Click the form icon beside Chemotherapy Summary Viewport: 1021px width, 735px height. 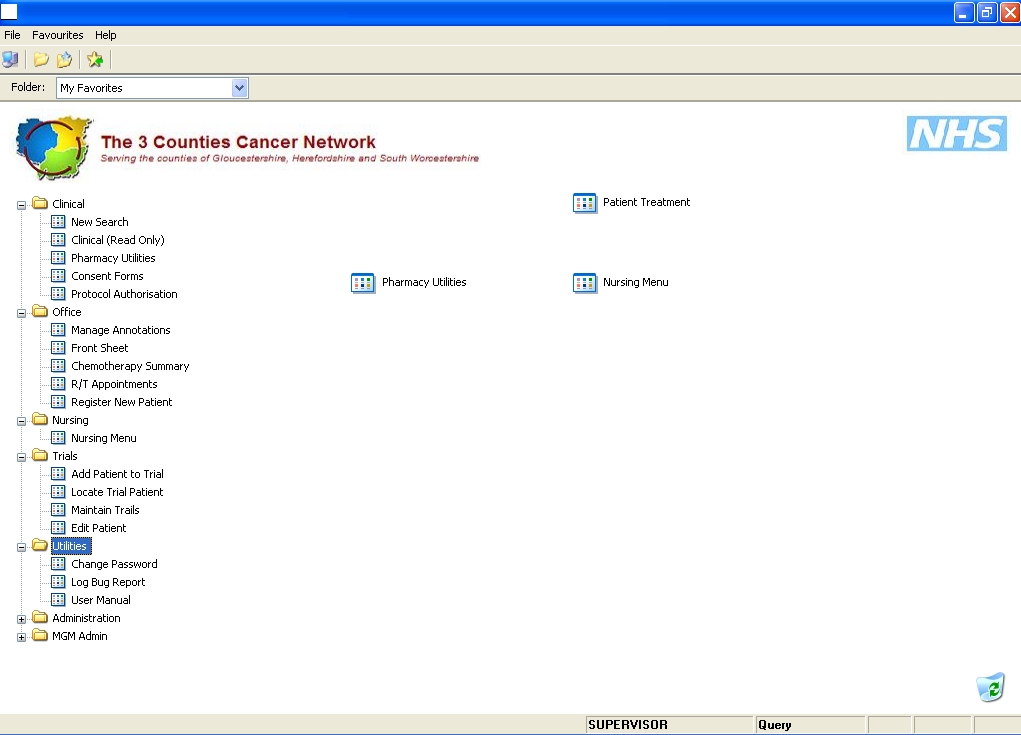tap(58, 365)
